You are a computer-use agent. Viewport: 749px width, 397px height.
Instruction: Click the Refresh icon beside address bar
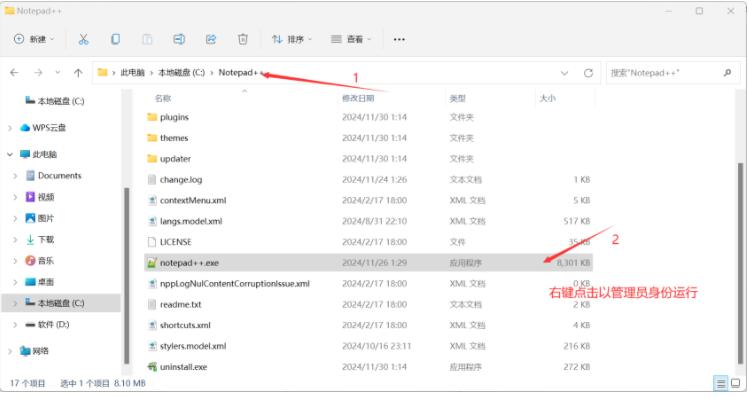588,73
